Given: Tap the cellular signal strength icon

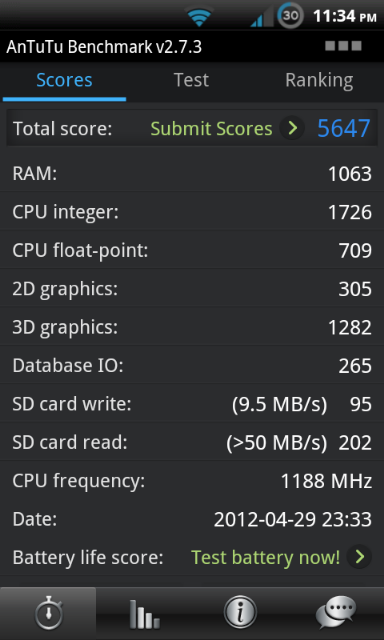Looking at the screenshot, I should (x=262, y=18).
